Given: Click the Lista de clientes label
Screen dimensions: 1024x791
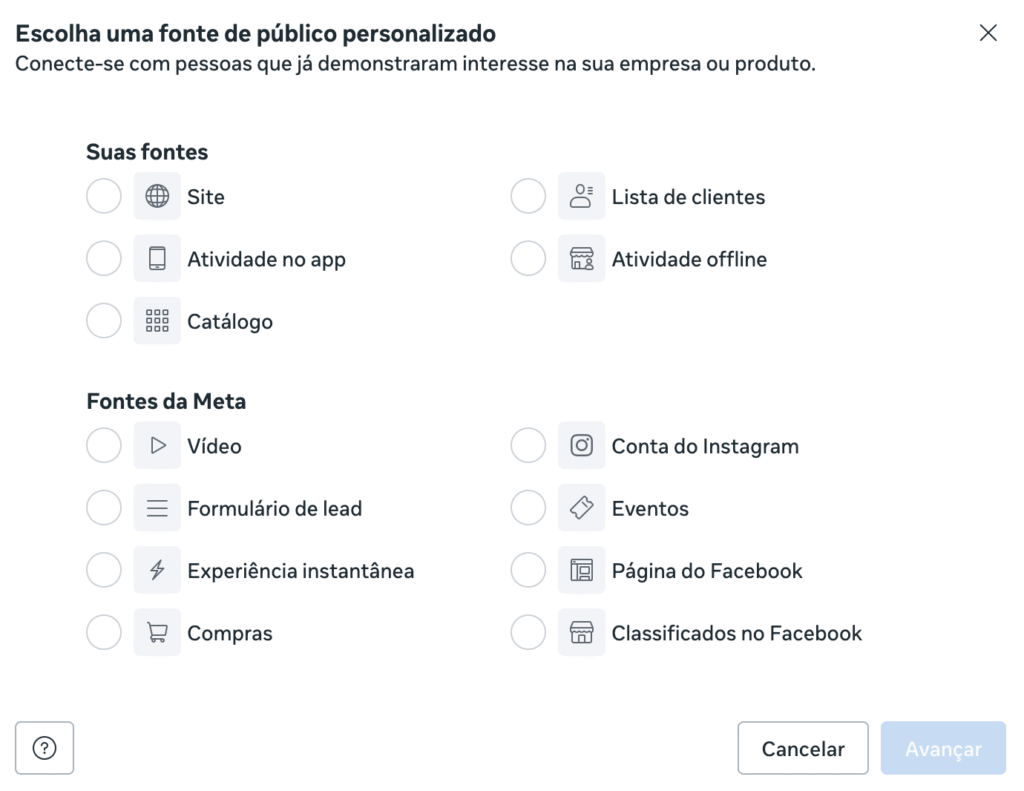Looking at the screenshot, I should tap(688, 197).
